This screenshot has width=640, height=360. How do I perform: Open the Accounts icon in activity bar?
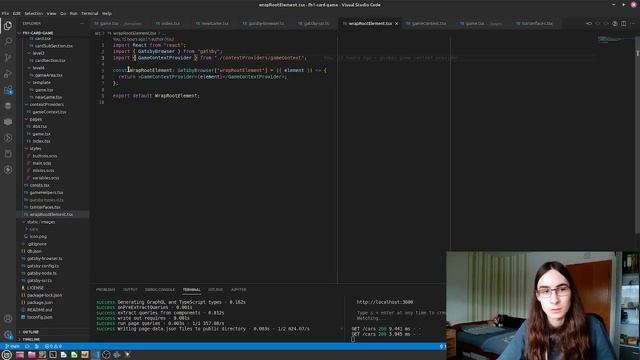click(8, 318)
